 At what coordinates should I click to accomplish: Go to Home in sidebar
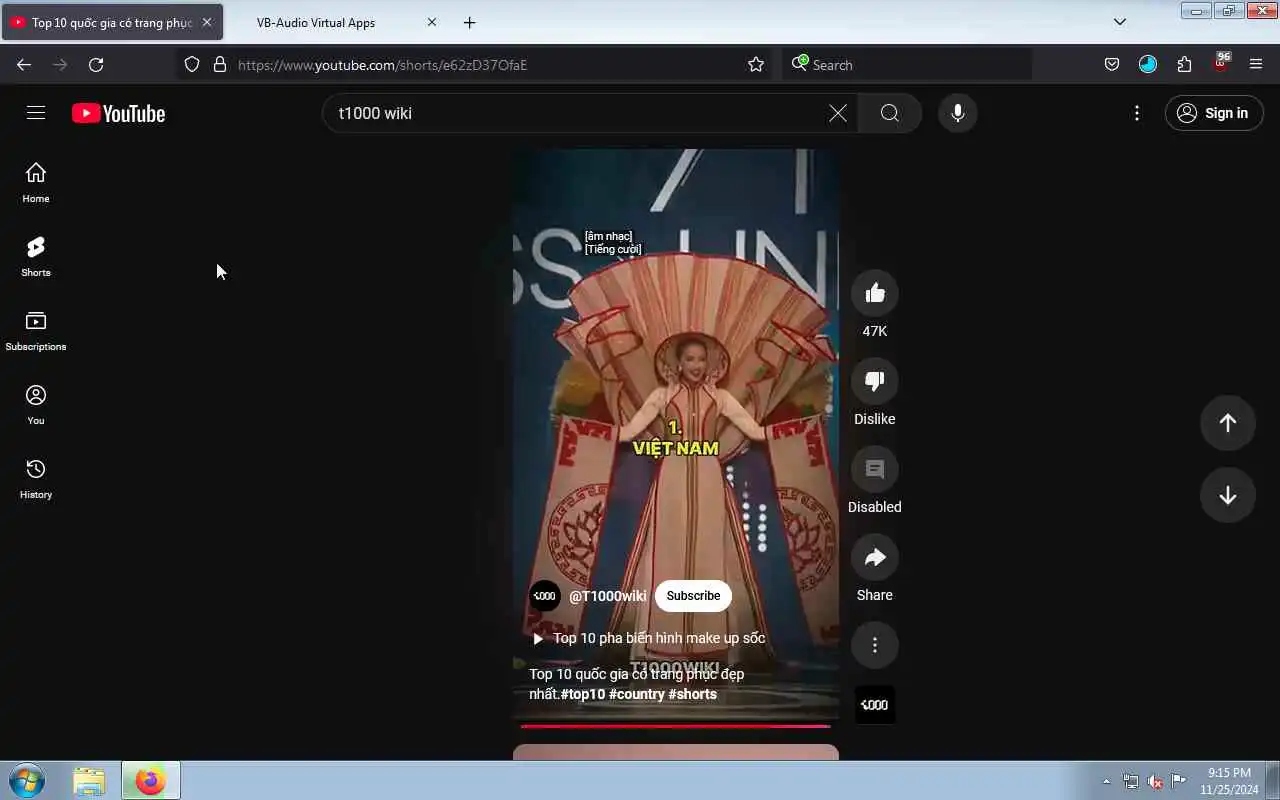tap(36, 183)
